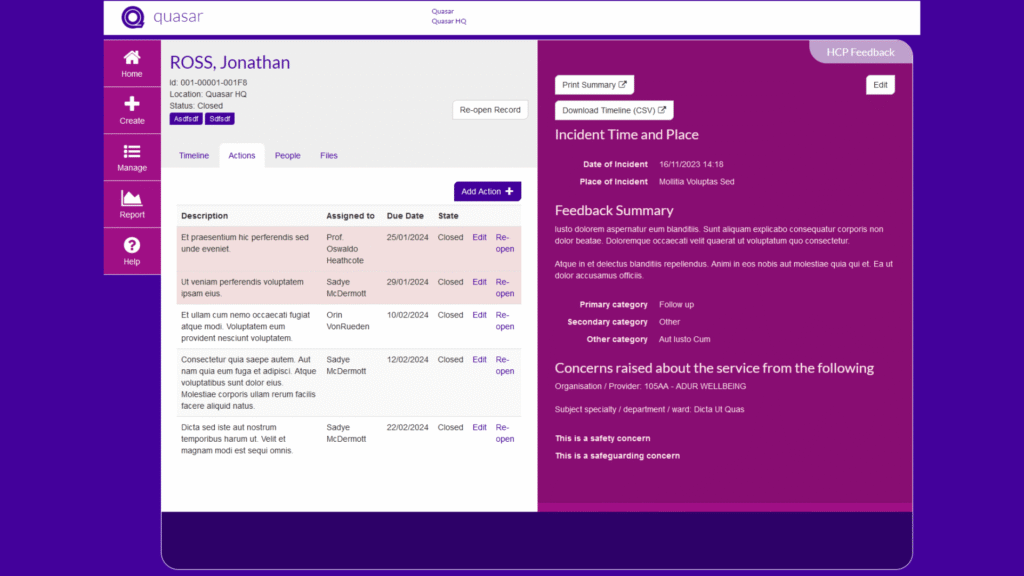
Task: Click Print Summary button
Action: 594,85
